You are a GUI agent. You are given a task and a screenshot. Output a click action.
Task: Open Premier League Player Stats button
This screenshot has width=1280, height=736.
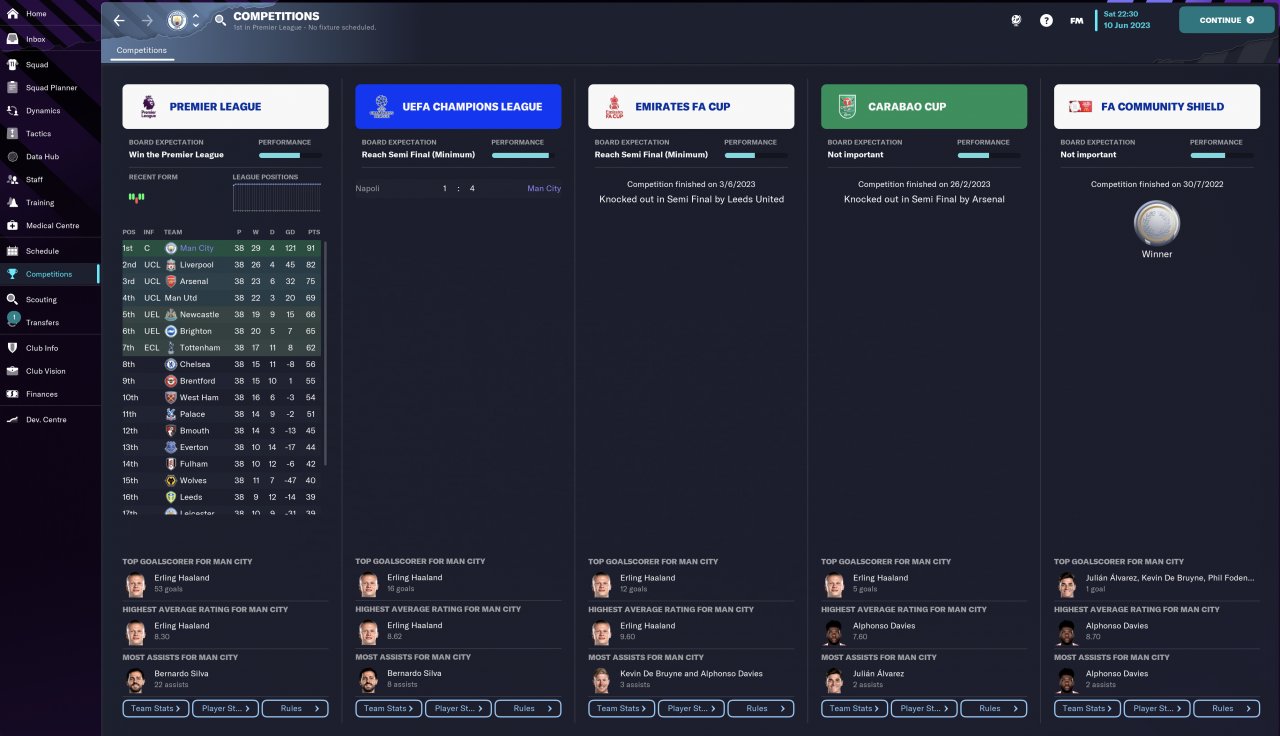tap(225, 709)
